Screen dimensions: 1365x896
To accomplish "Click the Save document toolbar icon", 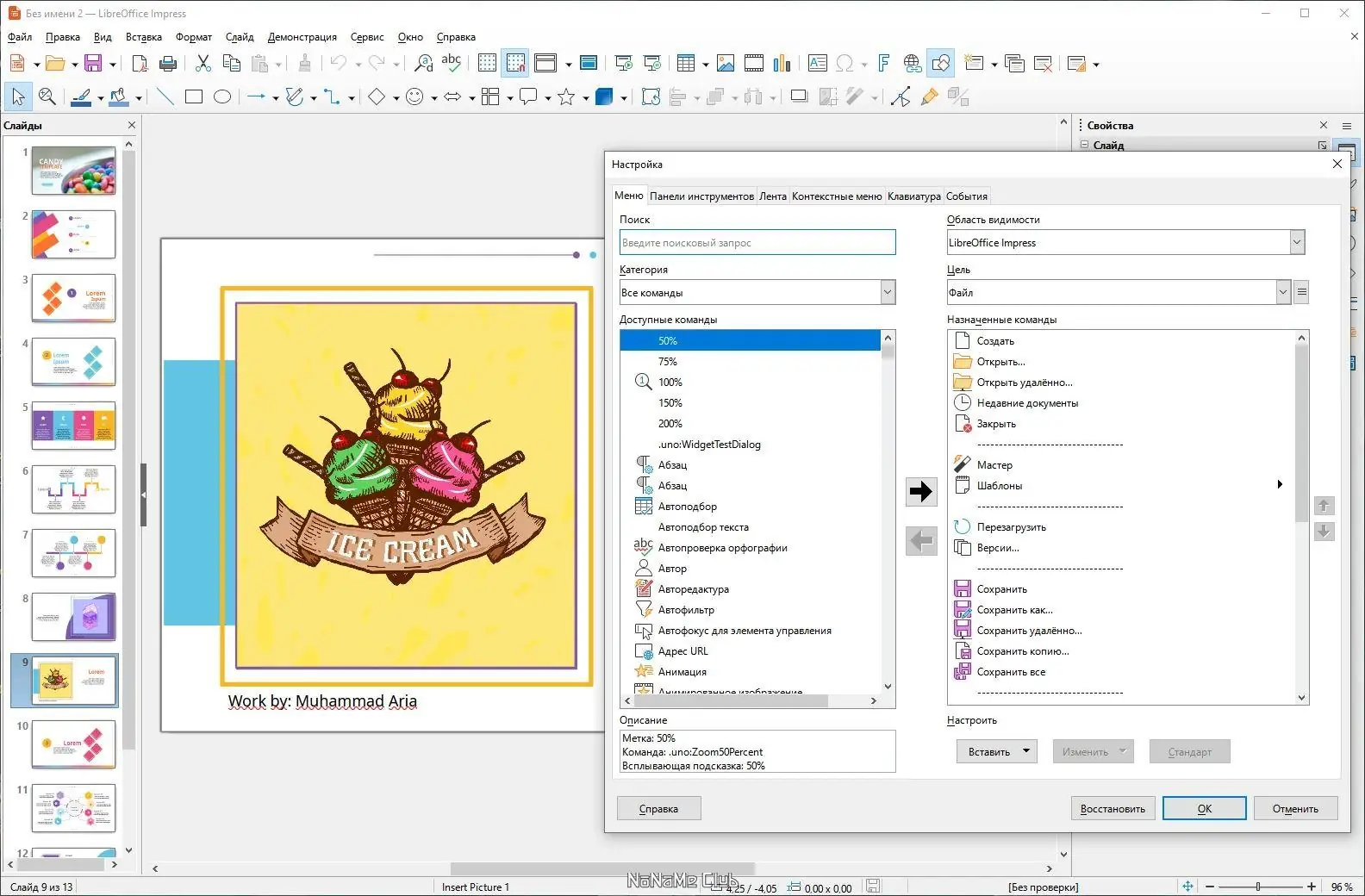I will pyautogui.click(x=93, y=64).
